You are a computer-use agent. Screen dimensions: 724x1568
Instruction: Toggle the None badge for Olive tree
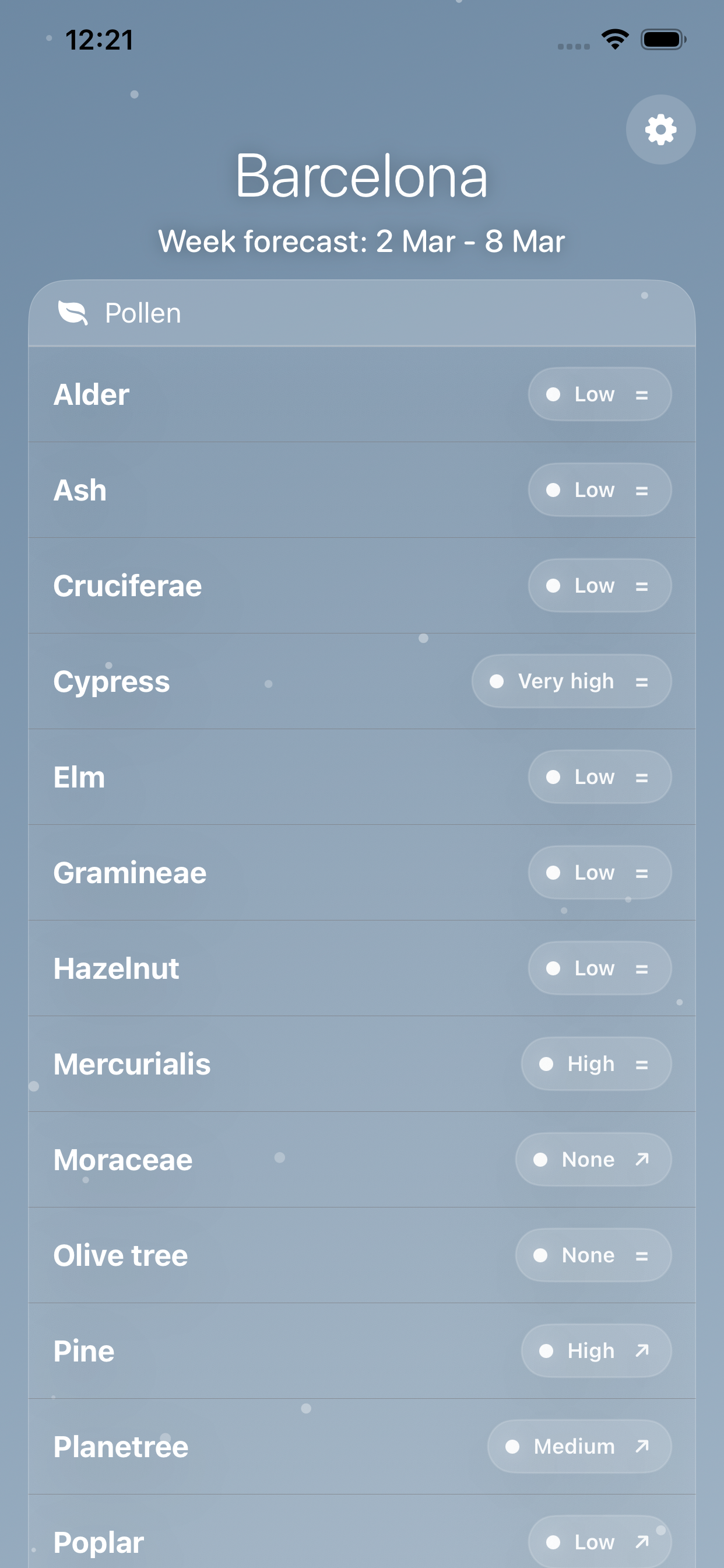click(593, 1255)
